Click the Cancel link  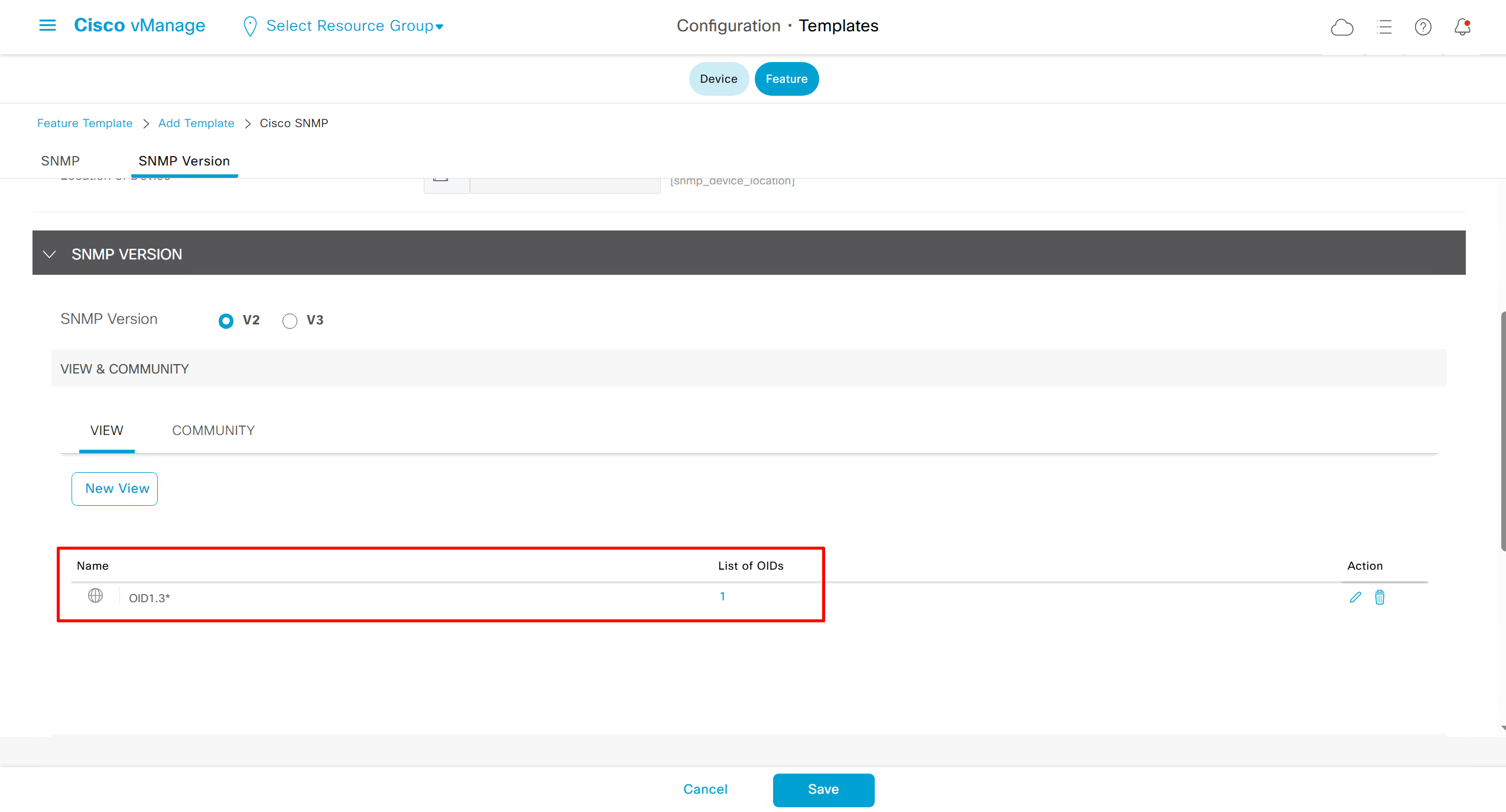(x=705, y=790)
